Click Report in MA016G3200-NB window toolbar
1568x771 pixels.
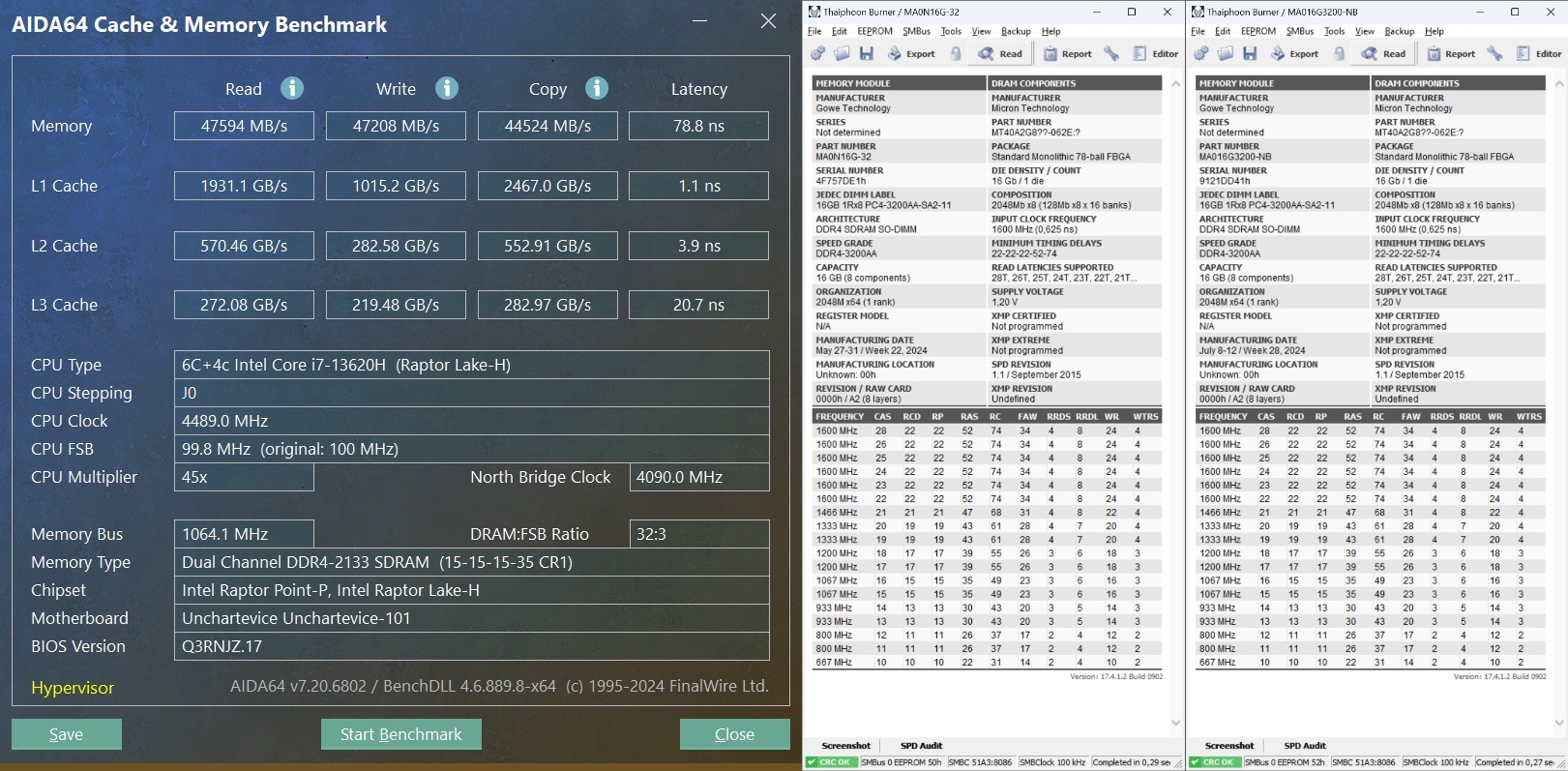[x=1451, y=54]
